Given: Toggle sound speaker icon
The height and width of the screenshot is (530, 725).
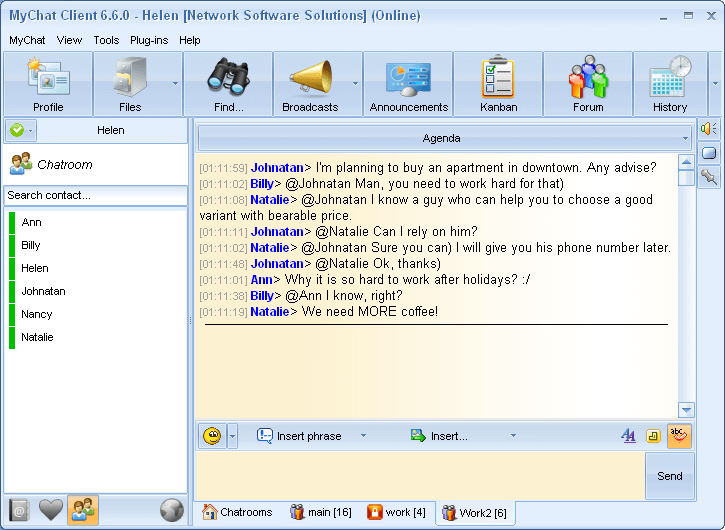Looking at the screenshot, I should point(708,129).
